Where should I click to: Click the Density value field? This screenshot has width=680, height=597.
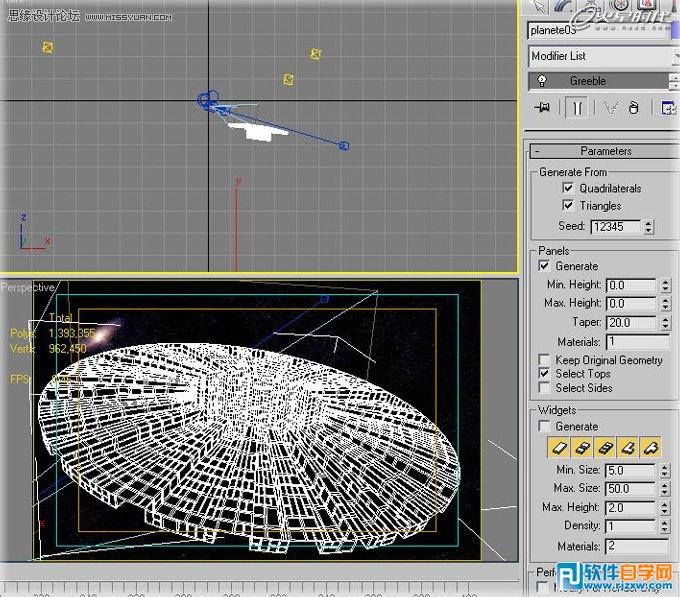click(x=630, y=526)
